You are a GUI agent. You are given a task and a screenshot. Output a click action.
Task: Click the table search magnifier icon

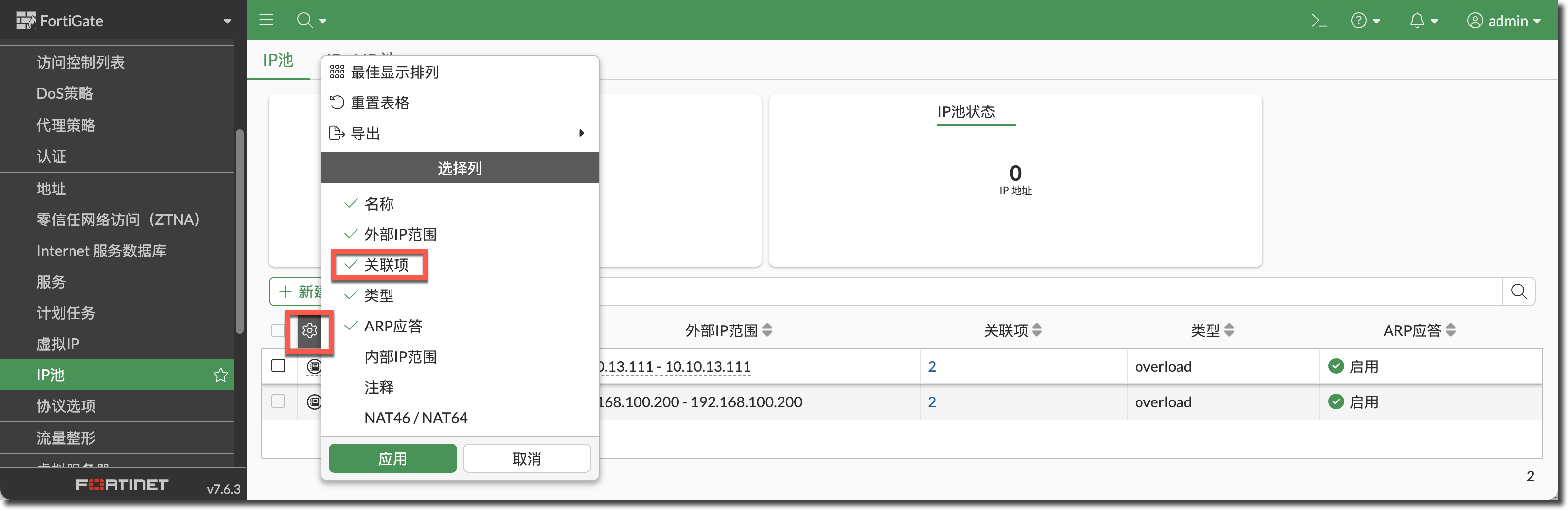pyautogui.click(x=1519, y=292)
